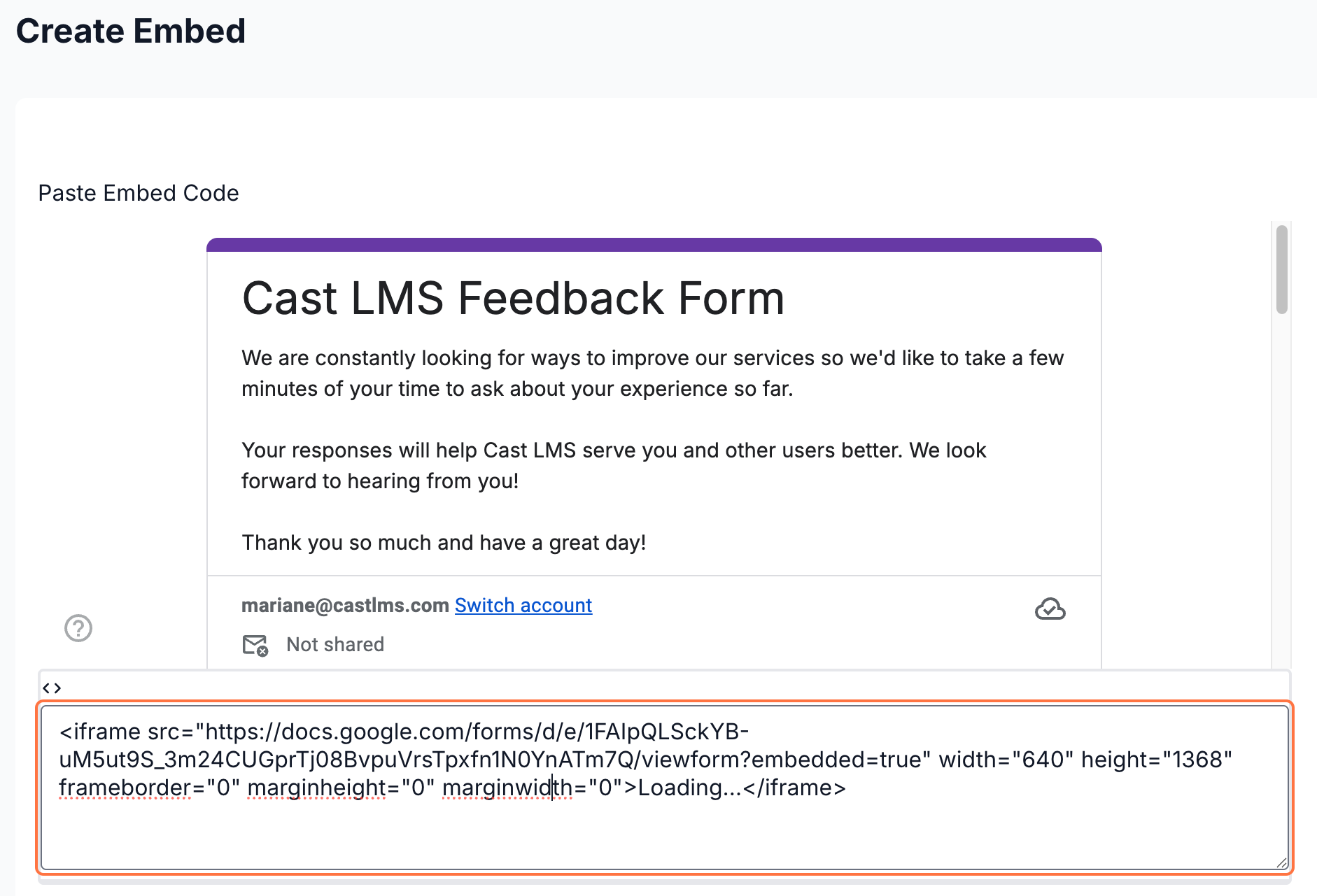Image resolution: width=1317 pixels, height=896 pixels.
Task: Place cursor on 'frameborder' in embed code
Action: (x=125, y=788)
